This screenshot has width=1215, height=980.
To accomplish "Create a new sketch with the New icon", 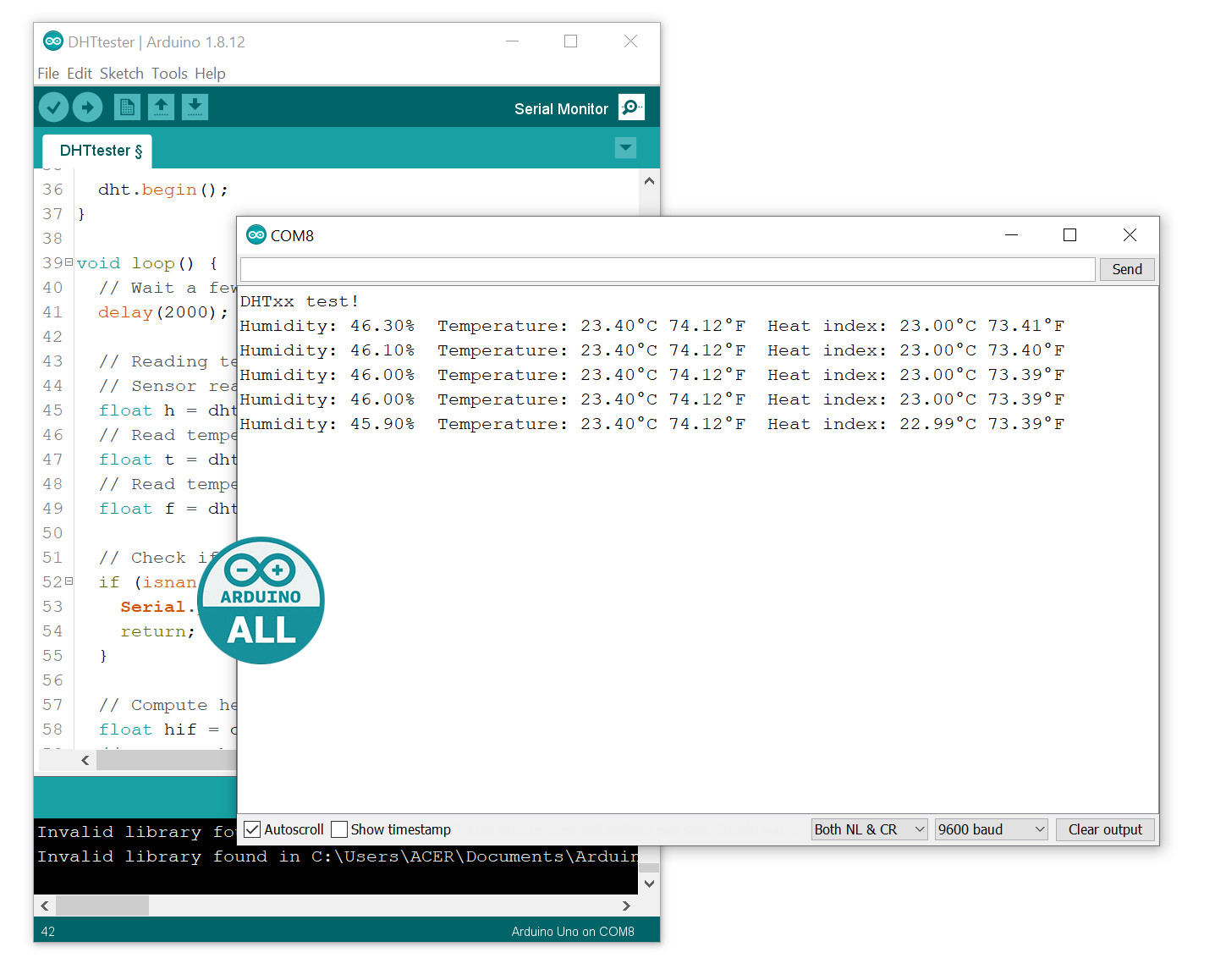I will point(127,107).
